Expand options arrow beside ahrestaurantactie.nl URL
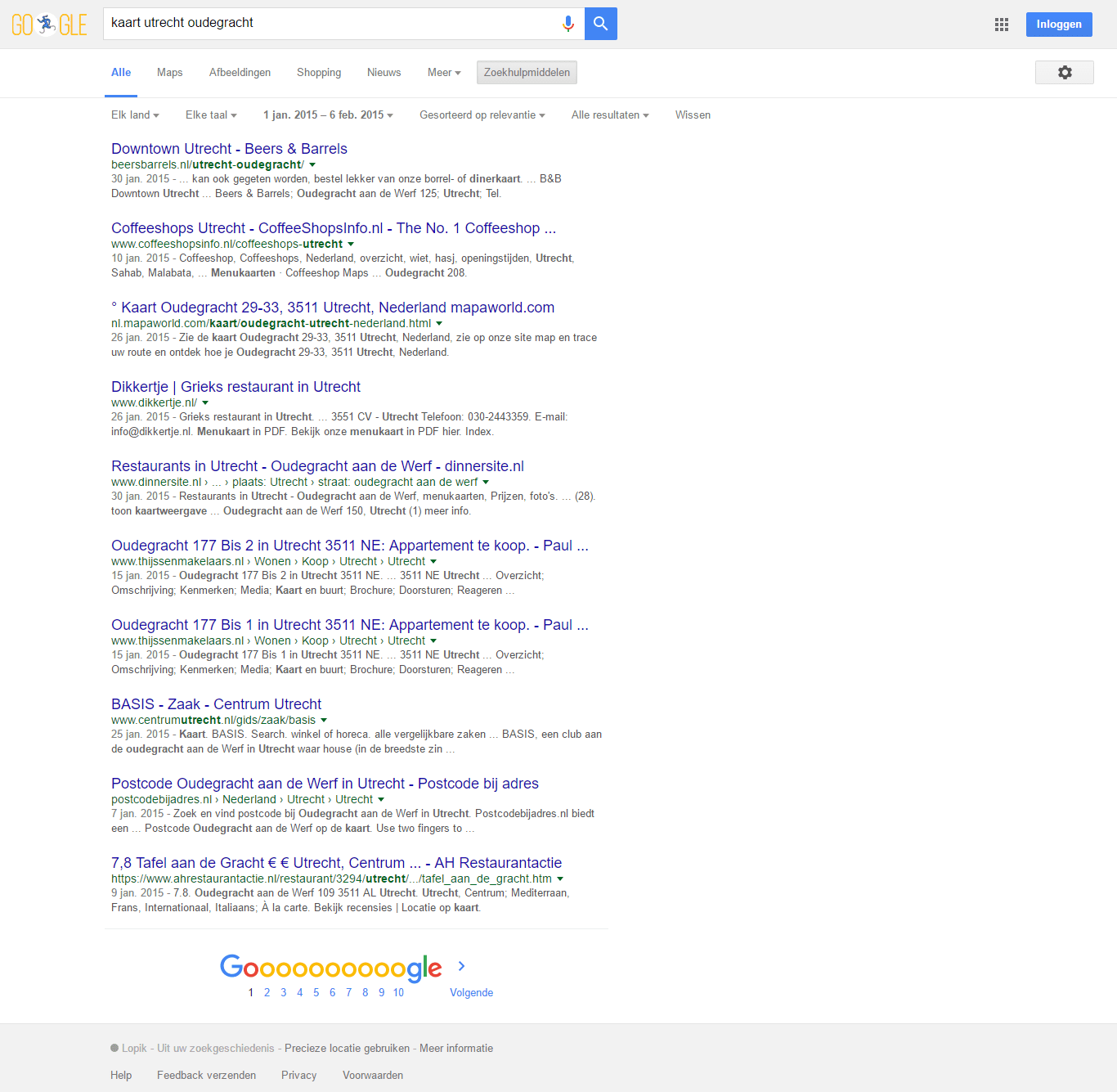Image resolution: width=1117 pixels, height=1092 pixels. point(560,879)
